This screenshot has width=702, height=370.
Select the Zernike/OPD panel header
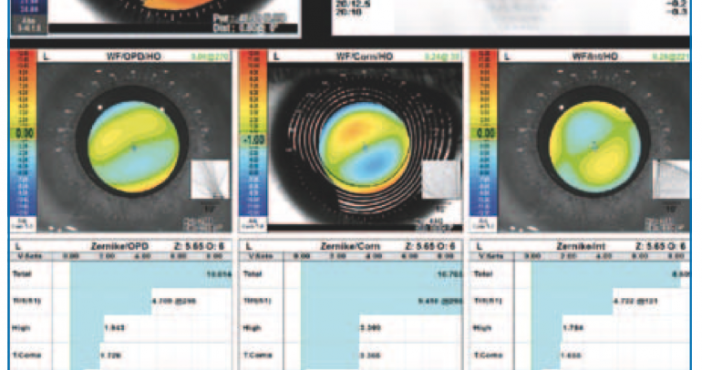tap(121, 246)
